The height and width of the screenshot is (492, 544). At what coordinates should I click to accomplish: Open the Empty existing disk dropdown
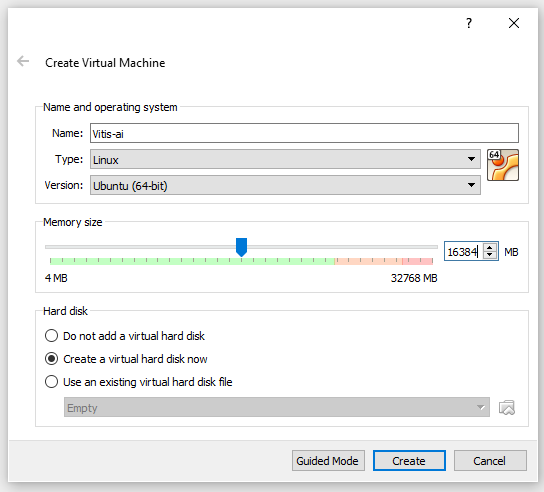(x=277, y=407)
